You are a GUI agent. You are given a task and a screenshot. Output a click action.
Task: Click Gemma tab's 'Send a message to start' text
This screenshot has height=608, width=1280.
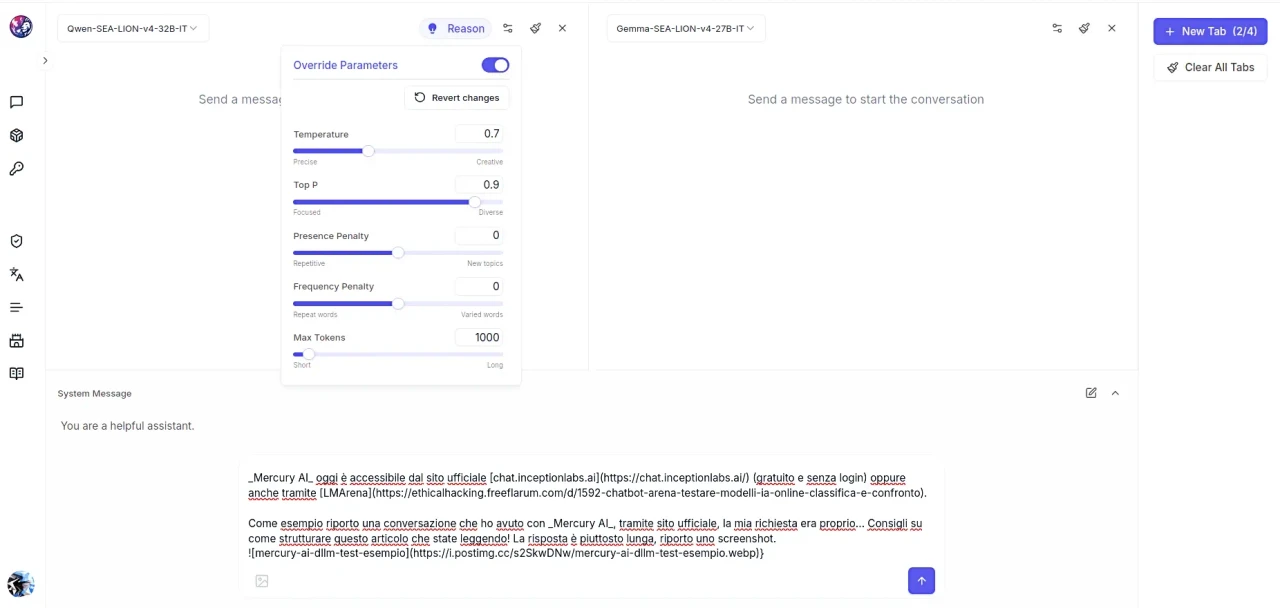coord(866,99)
